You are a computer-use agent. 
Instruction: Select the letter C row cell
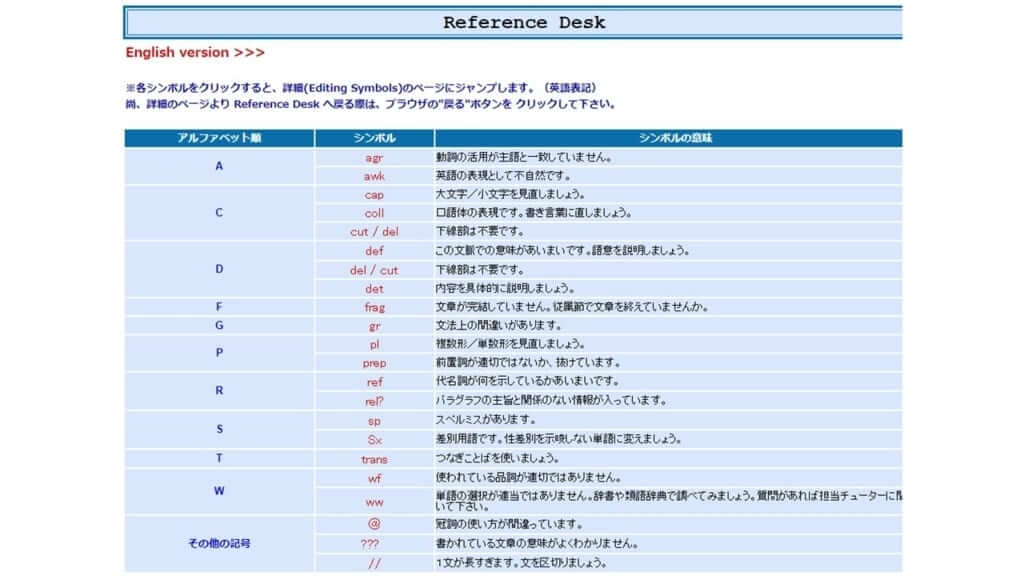click(219, 213)
